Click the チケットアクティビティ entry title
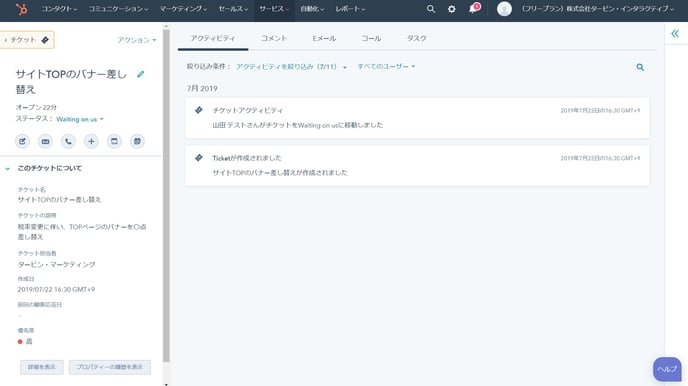This screenshot has height=386, width=688. tap(248, 111)
